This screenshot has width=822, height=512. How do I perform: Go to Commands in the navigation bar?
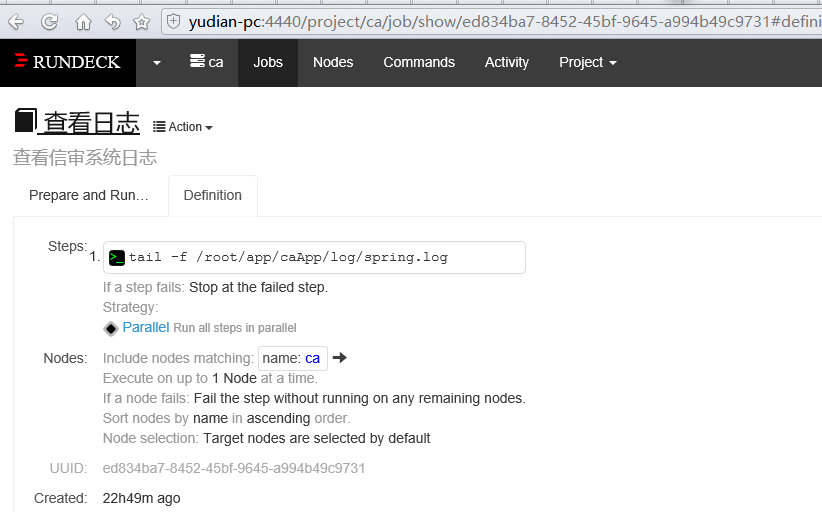point(419,62)
